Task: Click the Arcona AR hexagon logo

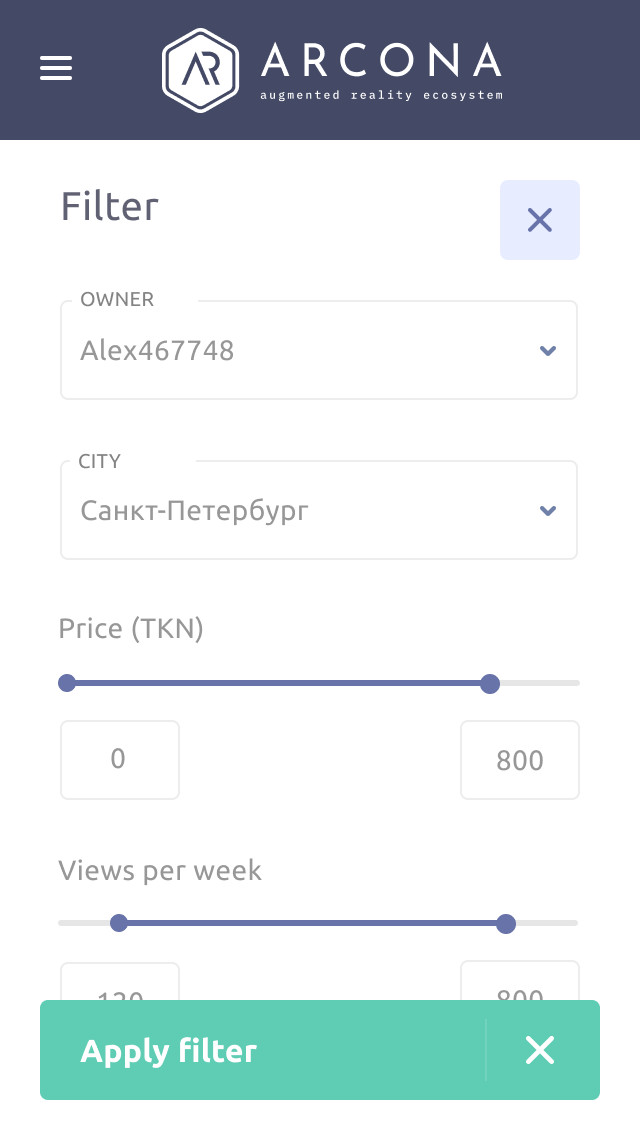Action: click(200, 69)
